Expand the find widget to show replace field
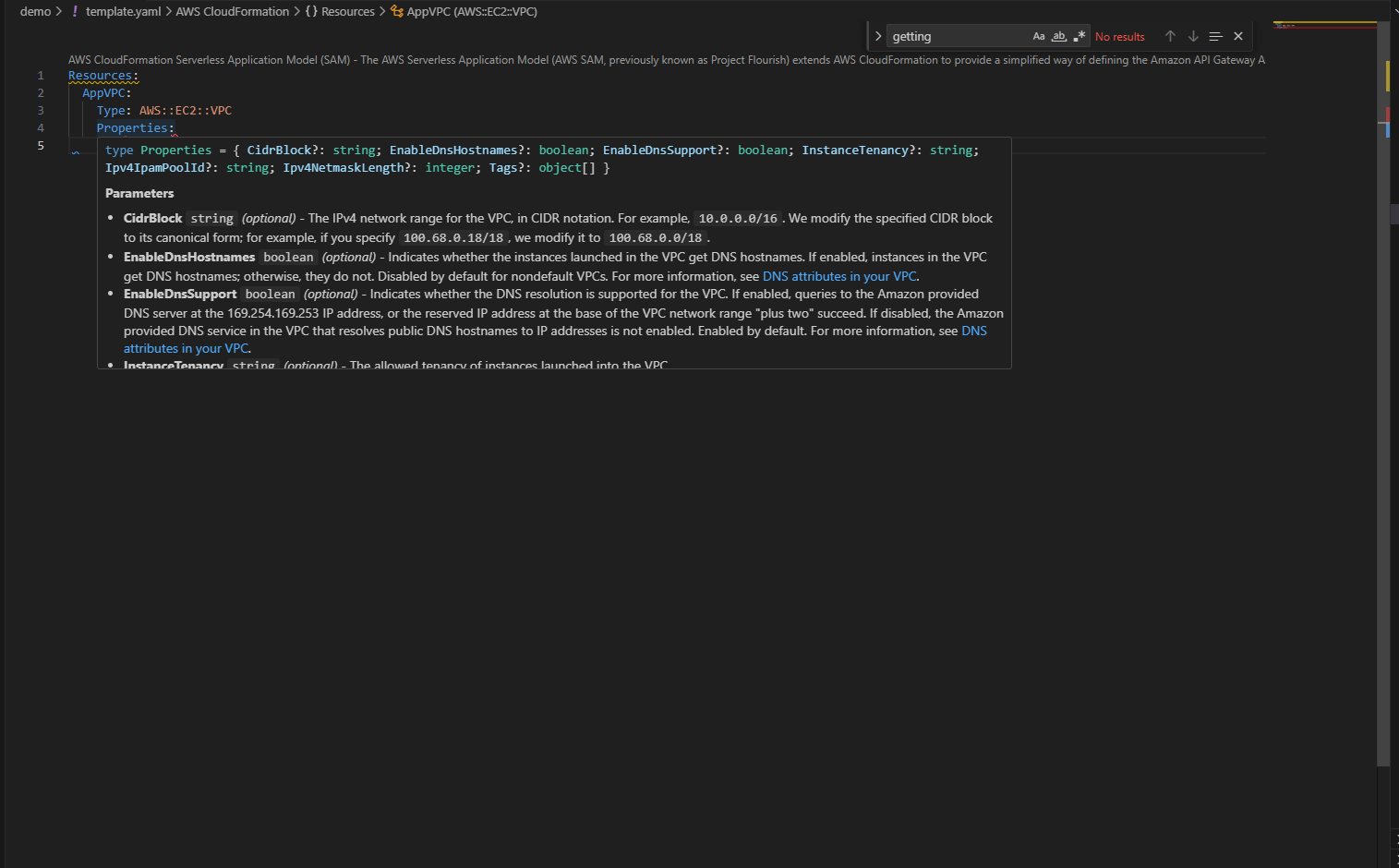 (x=876, y=35)
